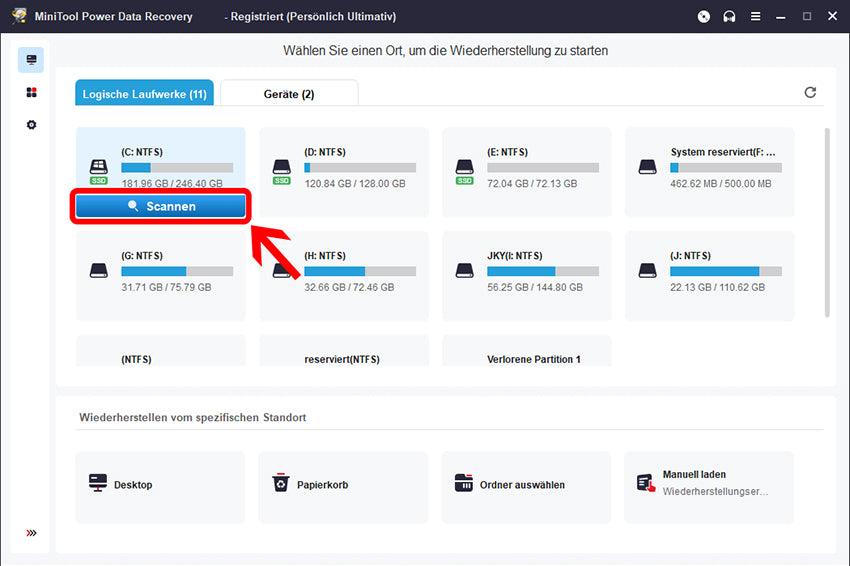Select the recovery monitor icon in sidebar
This screenshot has width=850, height=566.
tap(31, 60)
